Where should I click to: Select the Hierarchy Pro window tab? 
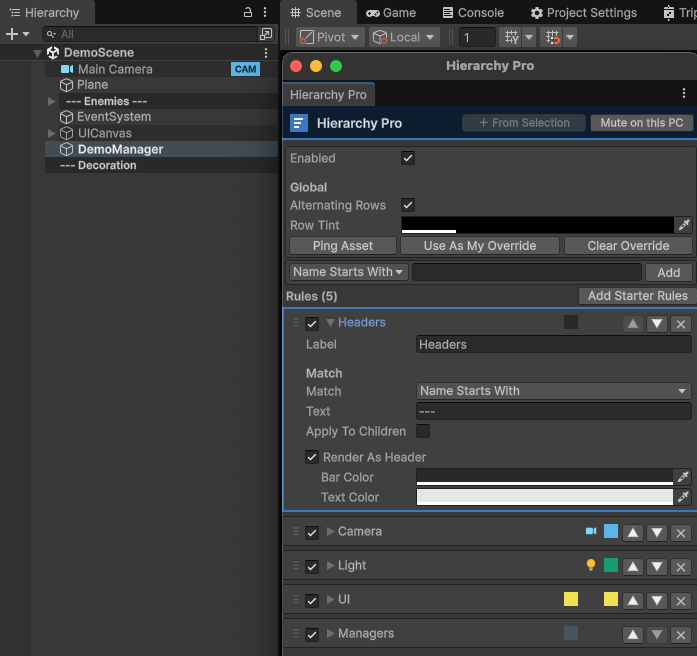pyautogui.click(x=328, y=95)
